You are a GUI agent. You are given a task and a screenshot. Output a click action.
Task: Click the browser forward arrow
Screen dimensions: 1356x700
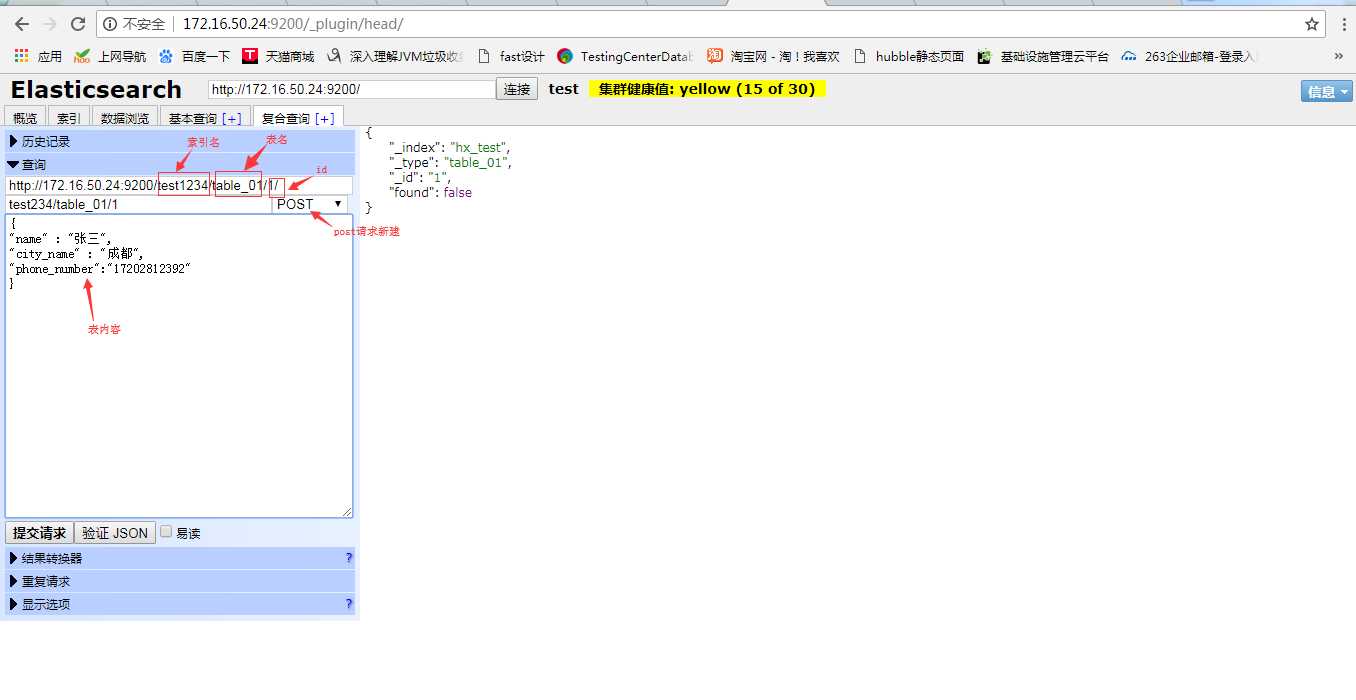pos(50,24)
